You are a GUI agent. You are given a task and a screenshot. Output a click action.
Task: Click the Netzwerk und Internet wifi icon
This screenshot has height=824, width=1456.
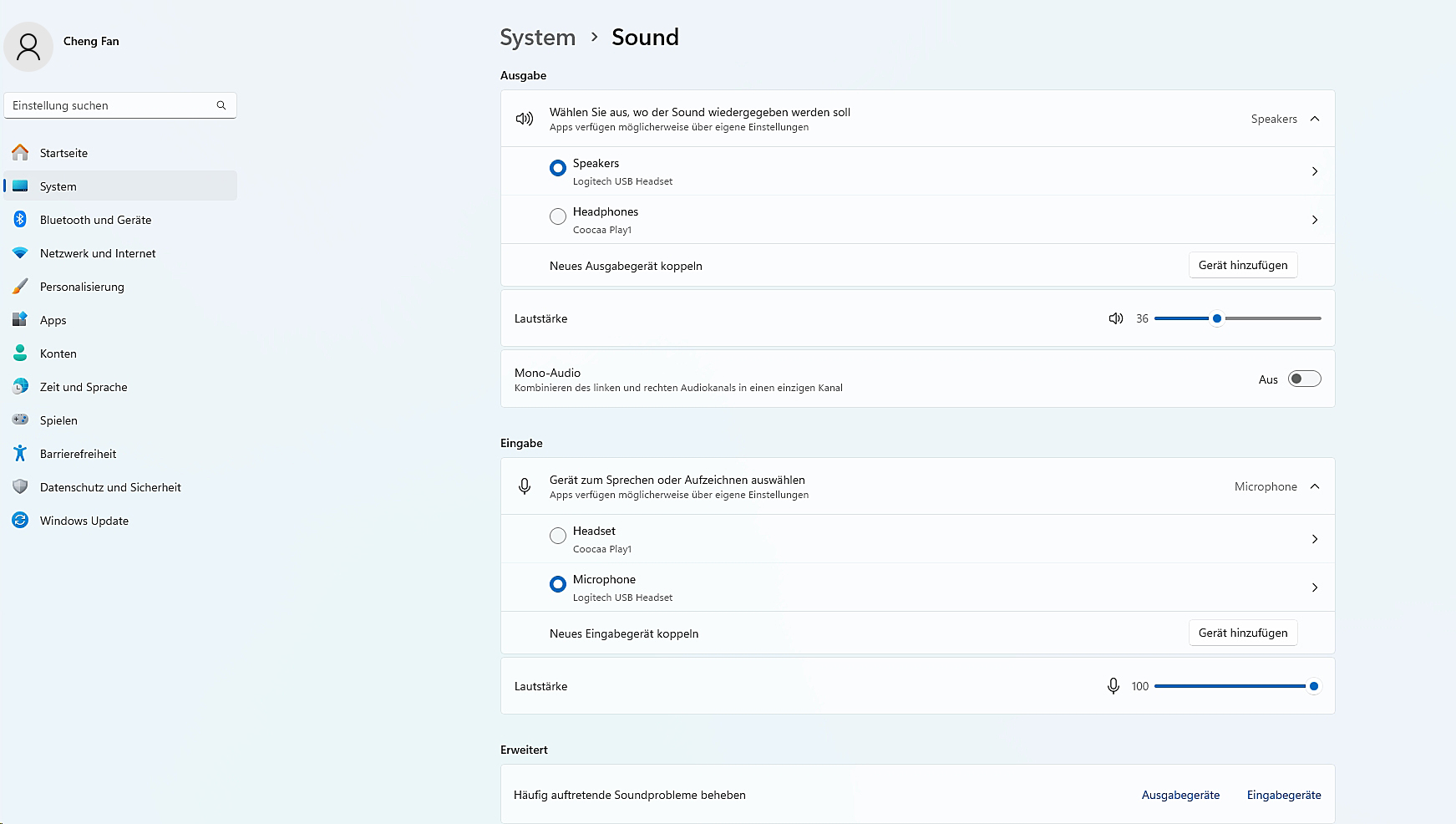pyautogui.click(x=20, y=252)
